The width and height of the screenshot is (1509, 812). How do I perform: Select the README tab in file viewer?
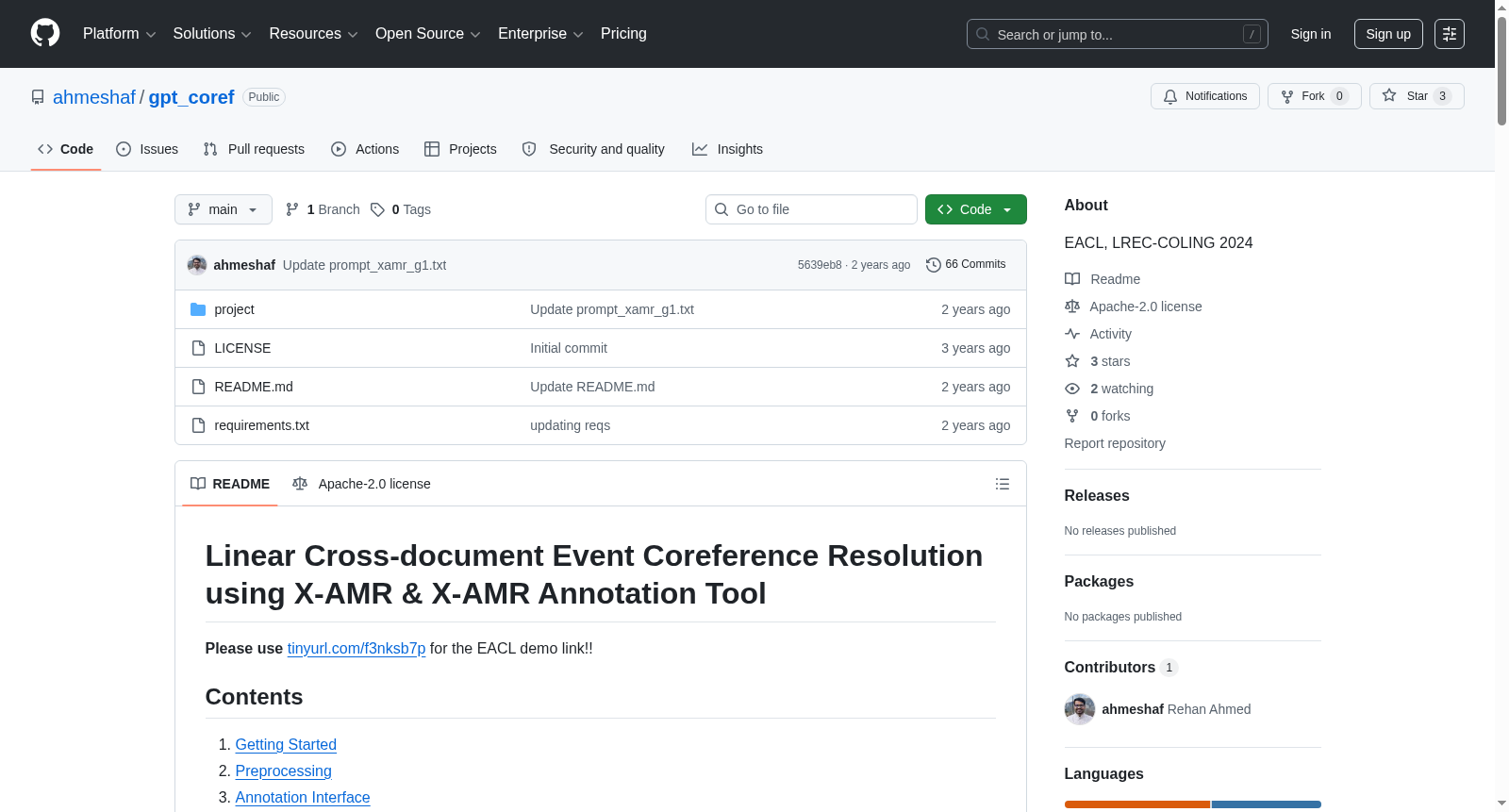[x=230, y=484]
